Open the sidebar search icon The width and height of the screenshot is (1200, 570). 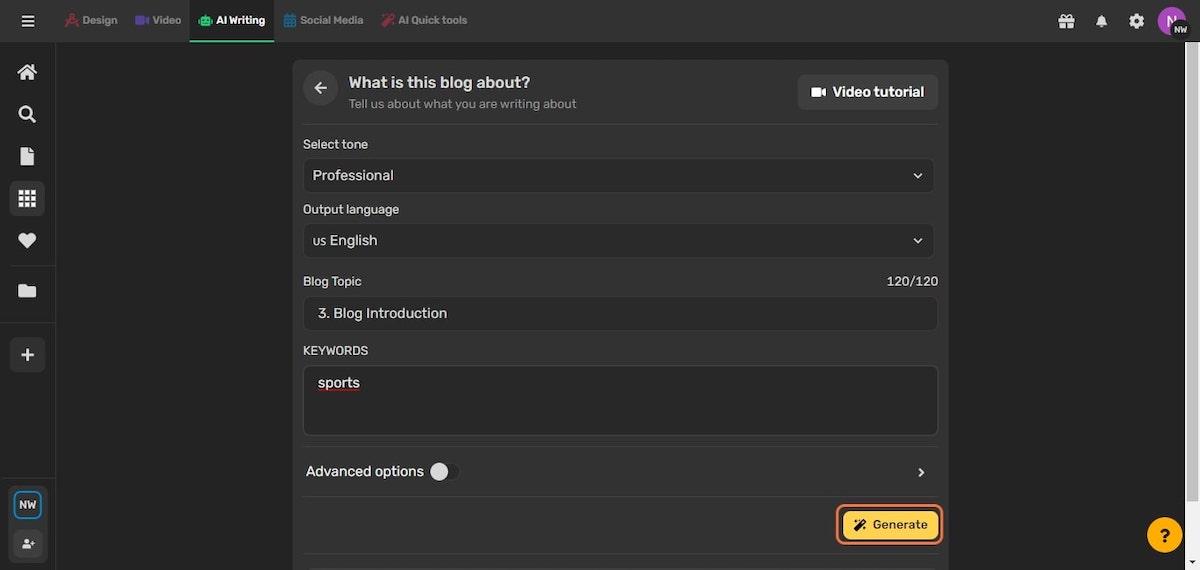(27, 114)
